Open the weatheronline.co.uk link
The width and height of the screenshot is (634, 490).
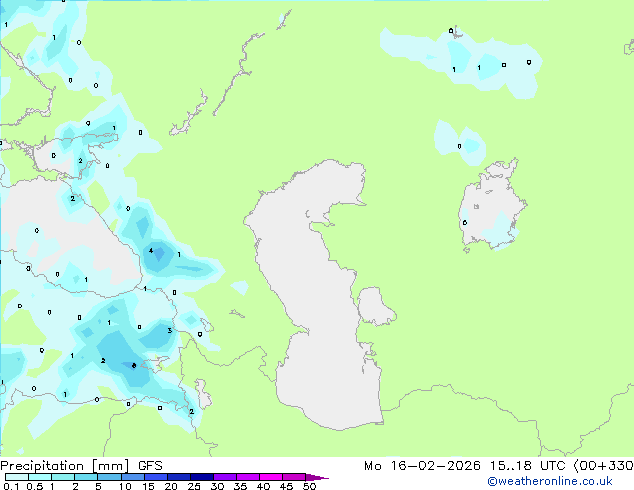[x=549, y=481]
